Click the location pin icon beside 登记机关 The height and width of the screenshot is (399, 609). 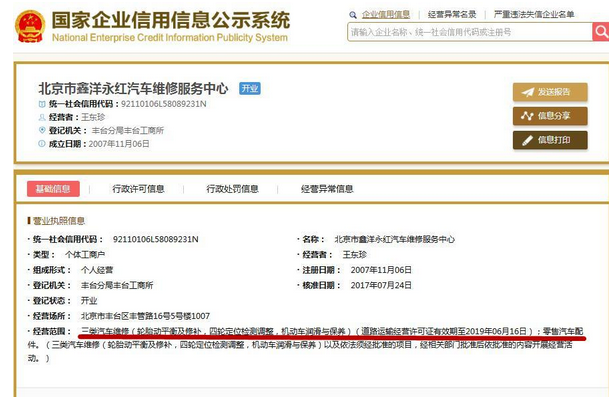click(x=42, y=130)
